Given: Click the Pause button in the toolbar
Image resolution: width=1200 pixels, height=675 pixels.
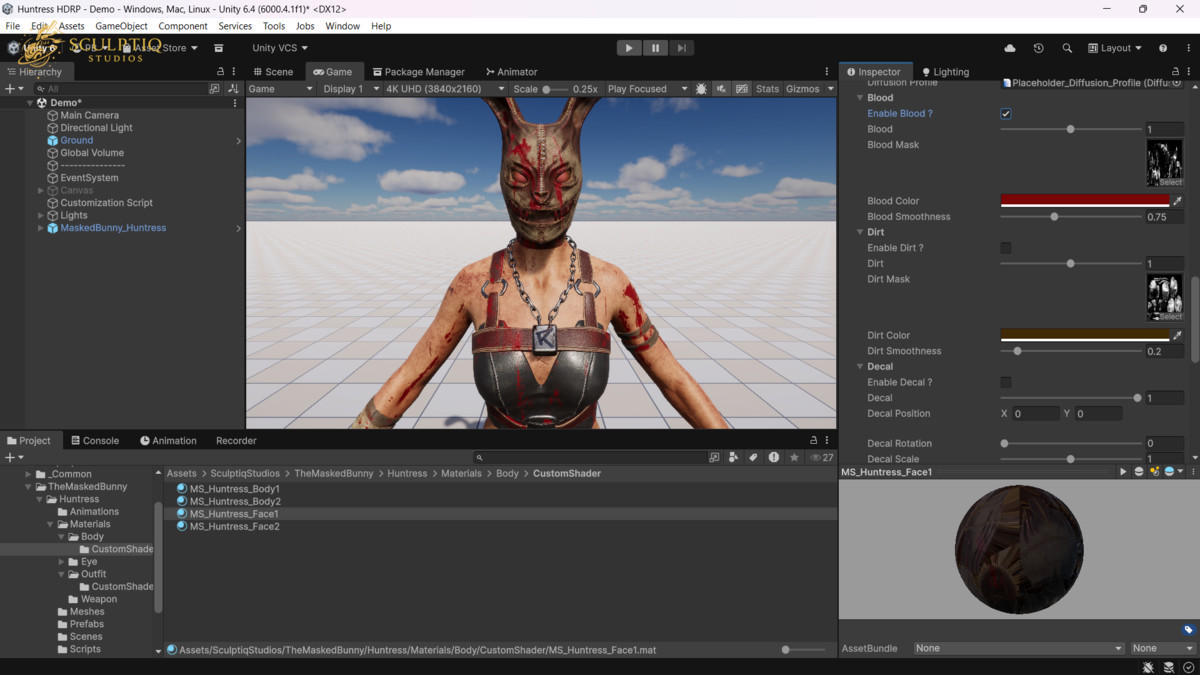Looking at the screenshot, I should pyautogui.click(x=655, y=48).
